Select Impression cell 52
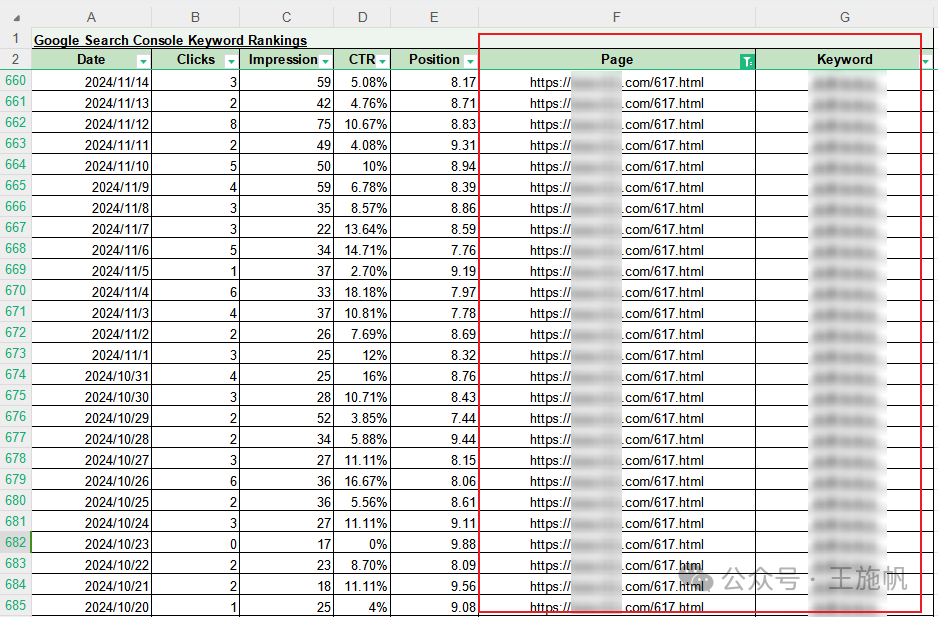The height and width of the screenshot is (617, 938). (x=287, y=418)
